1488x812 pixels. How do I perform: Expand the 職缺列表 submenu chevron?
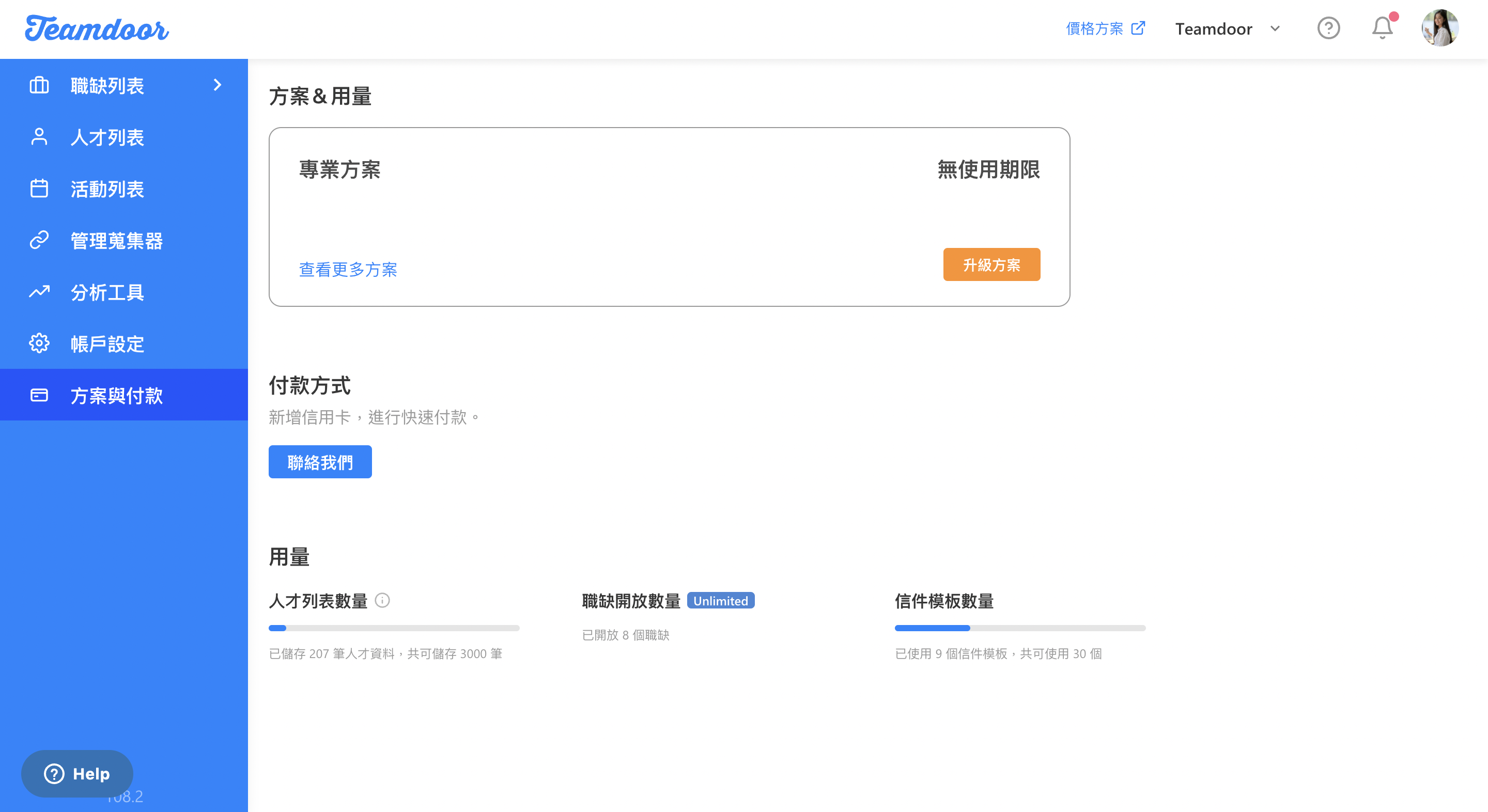tap(217, 85)
